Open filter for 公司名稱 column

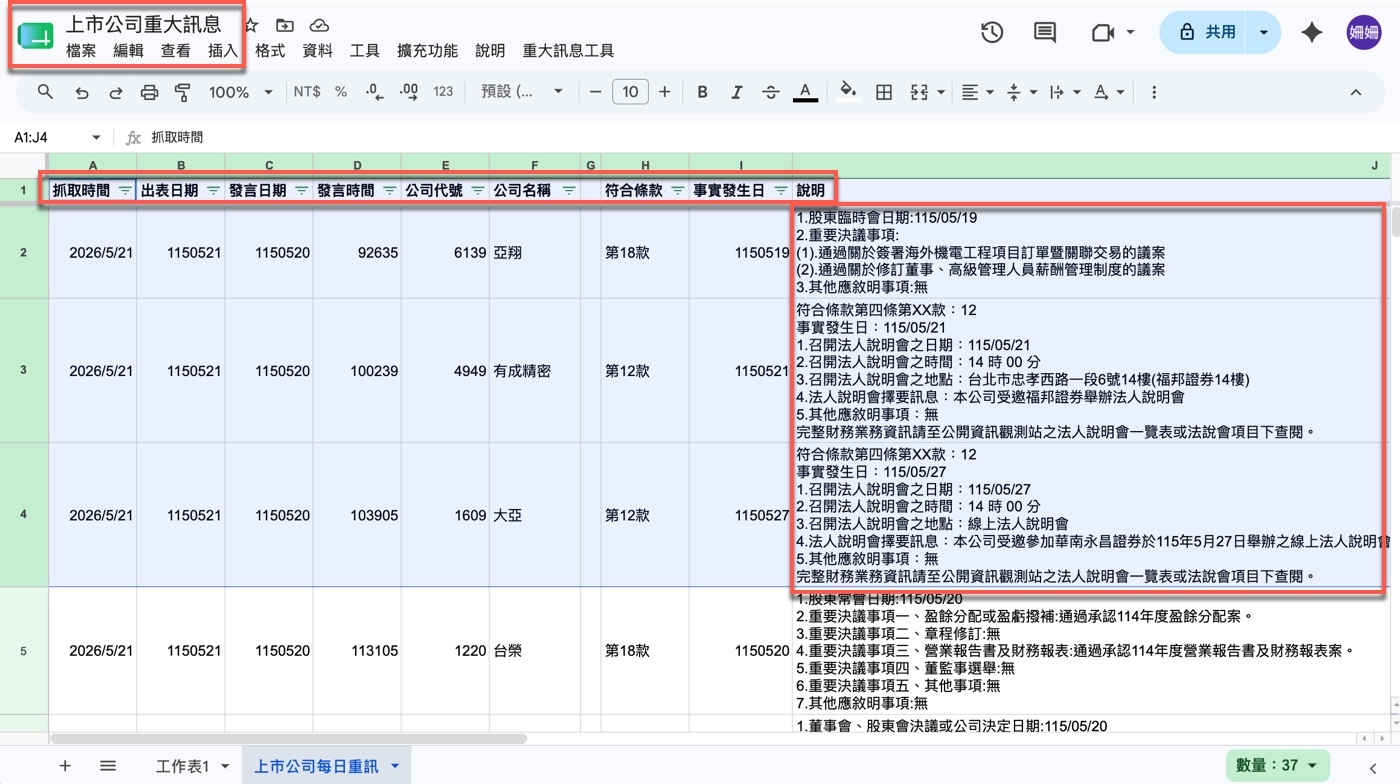[x=569, y=190]
